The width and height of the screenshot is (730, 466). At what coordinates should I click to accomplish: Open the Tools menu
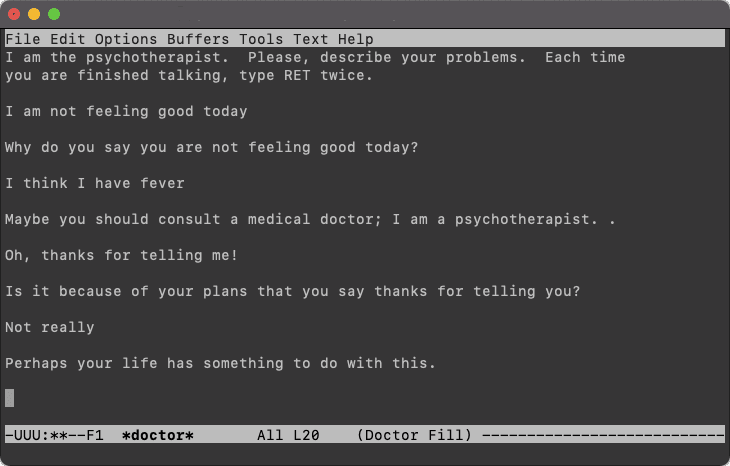(x=261, y=39)
